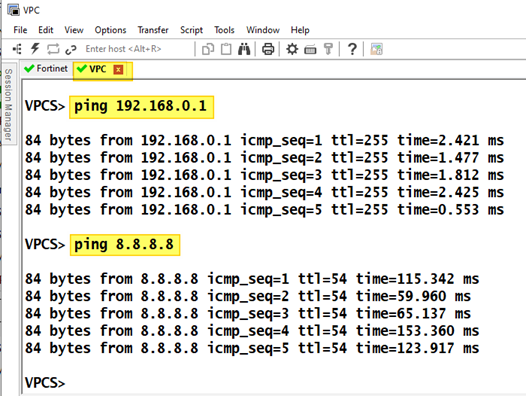
Task: Click the Paste clipboard icon
Action: [x=226, y=49]
